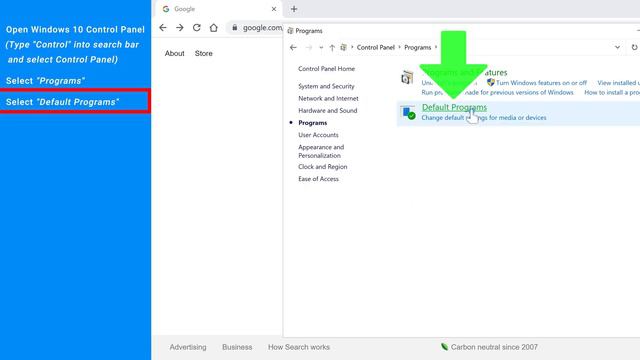Select Control Panel in the breadcrumb
Image resolution: width=640 pixels, height=360 pixels.
pyautogui.click(x=376, y=47)
